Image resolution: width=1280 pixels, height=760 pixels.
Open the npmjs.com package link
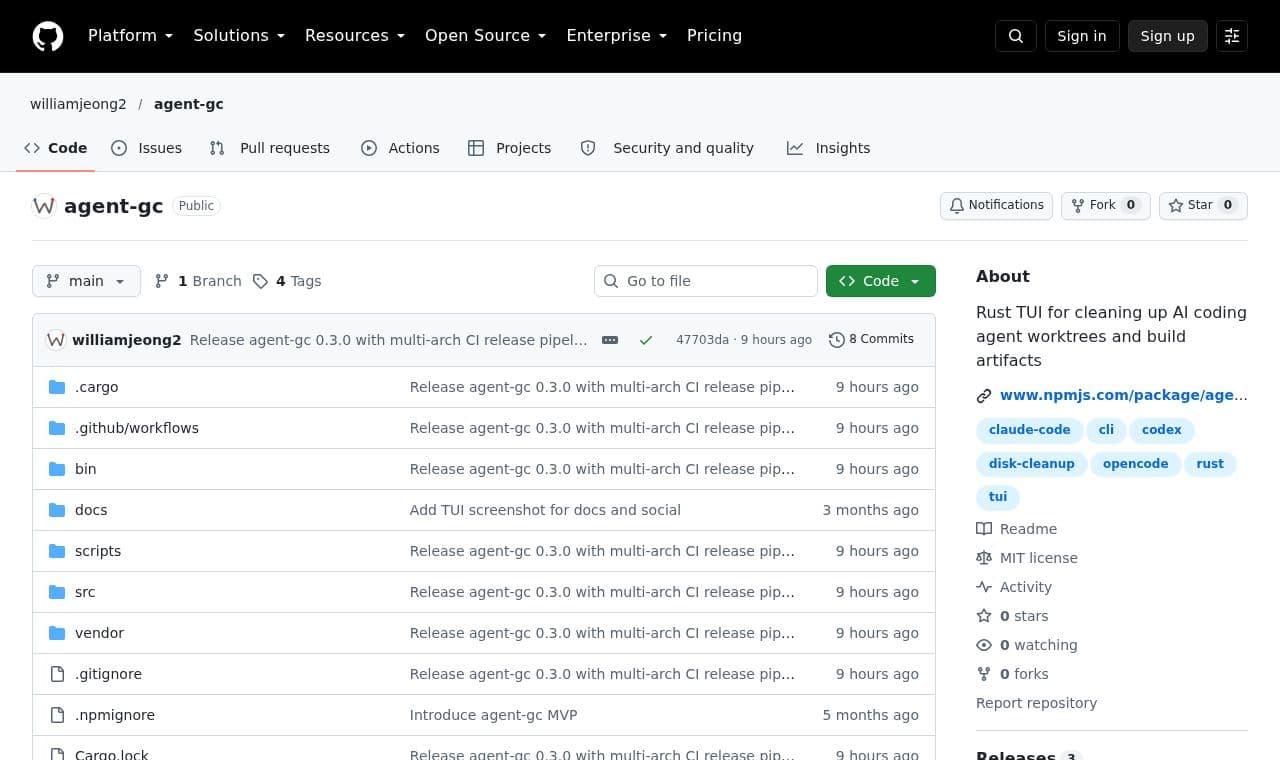coord(1123,395)
